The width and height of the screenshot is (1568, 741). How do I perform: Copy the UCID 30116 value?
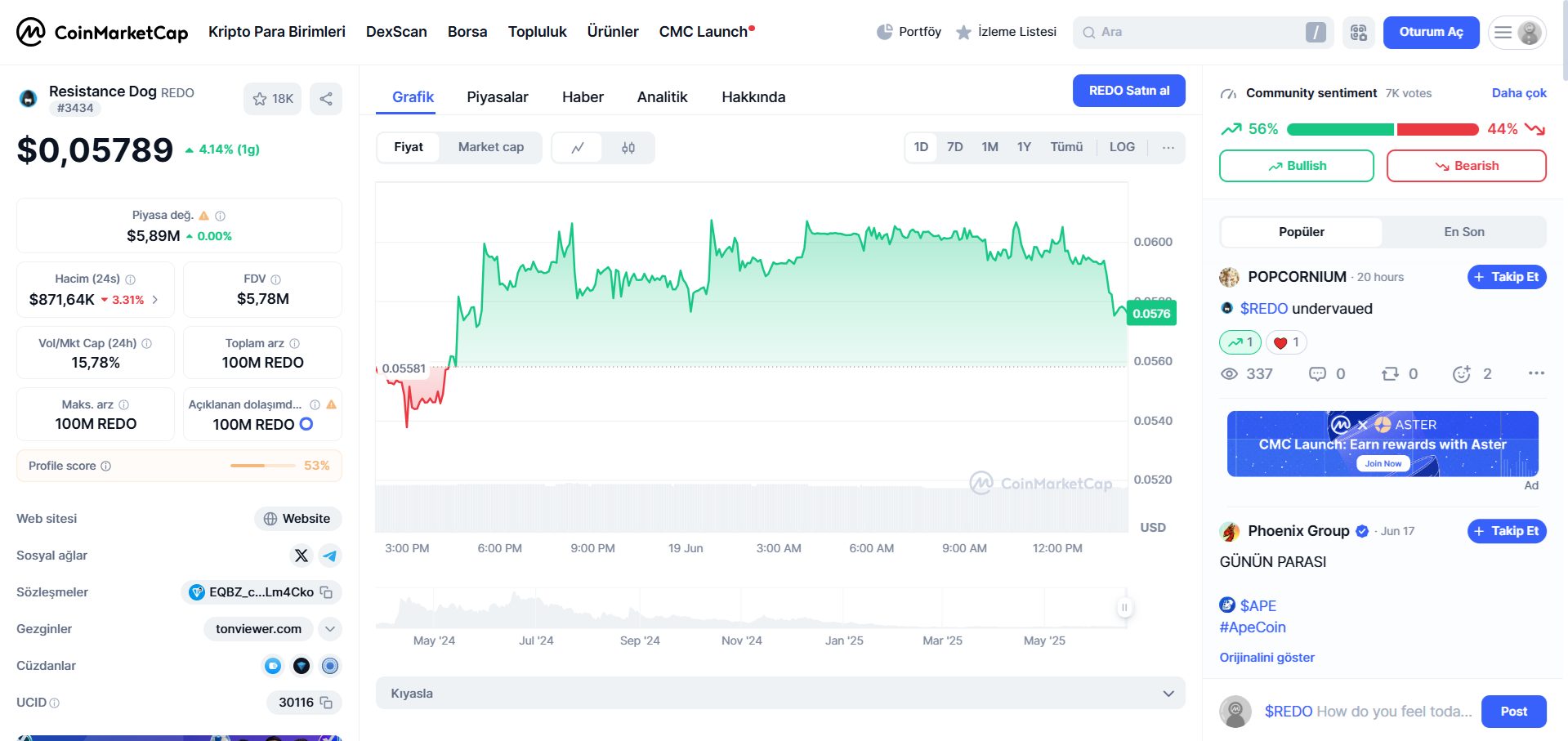tap(326, 703)
